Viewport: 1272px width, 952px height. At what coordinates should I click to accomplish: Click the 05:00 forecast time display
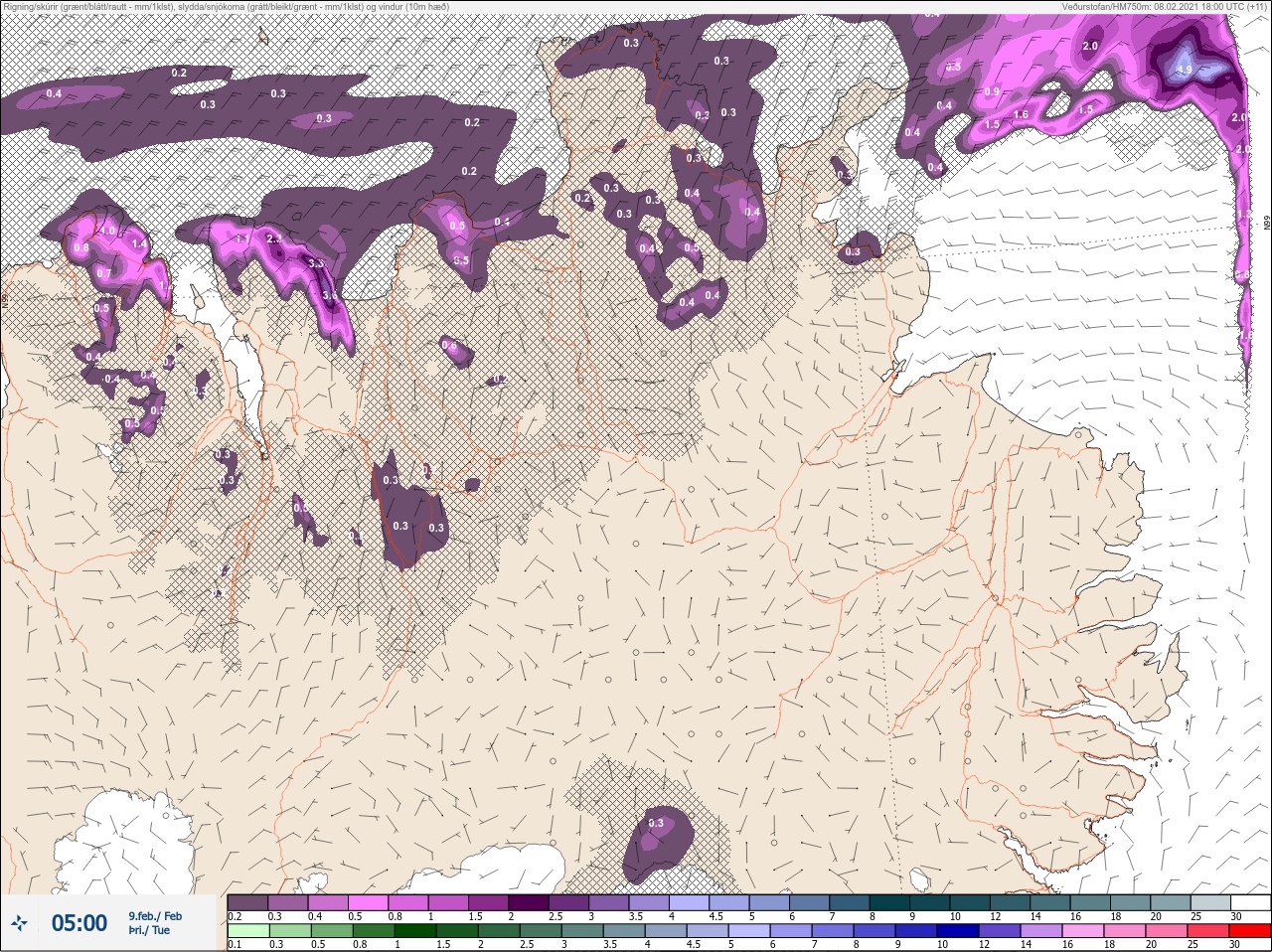coord(79,924)
